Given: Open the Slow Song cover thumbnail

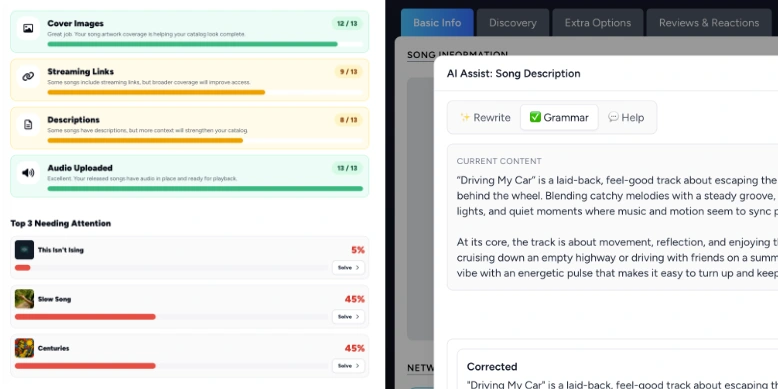Looking at the screenshot, I should point(24,299).
